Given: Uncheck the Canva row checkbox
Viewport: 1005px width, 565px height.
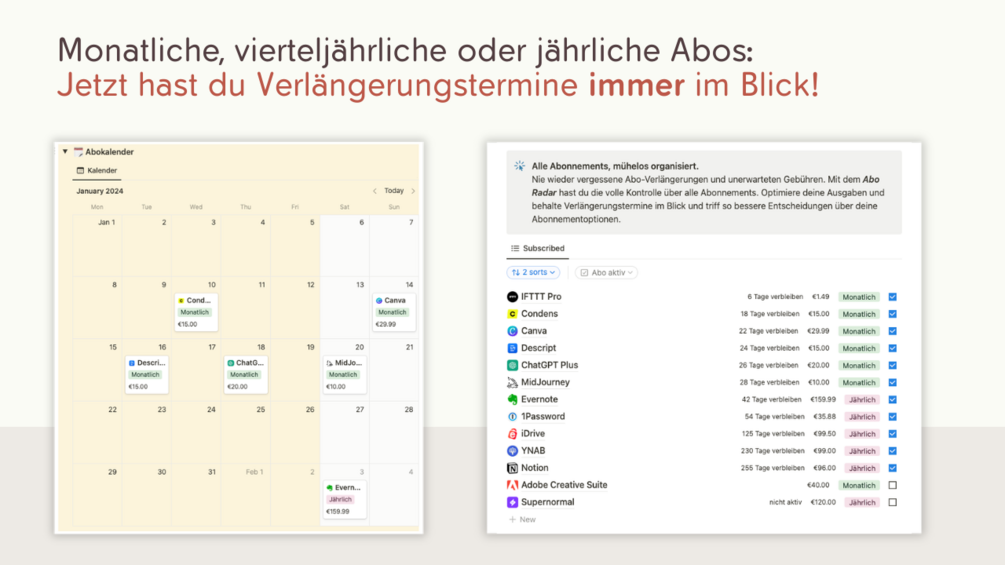Looking at the screenshot, I should tap(892, 331).
